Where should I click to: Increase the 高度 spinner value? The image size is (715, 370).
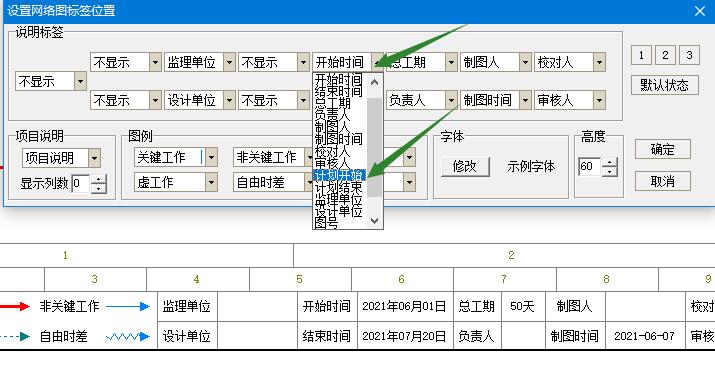coord(610,162)
